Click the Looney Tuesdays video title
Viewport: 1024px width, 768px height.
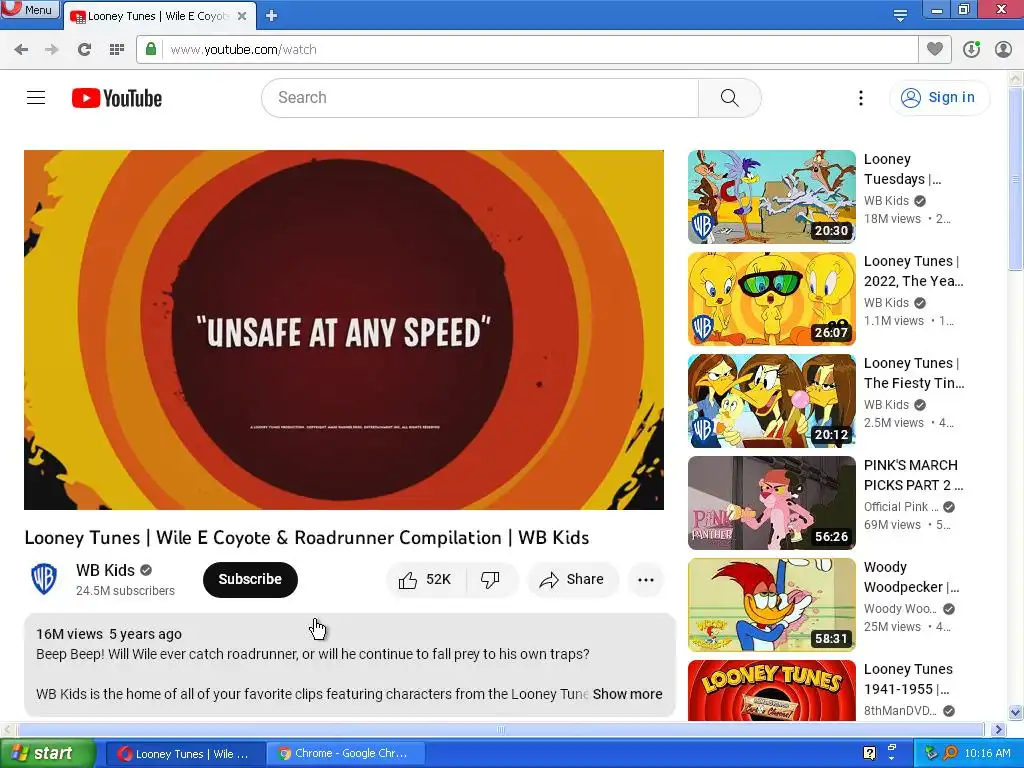903,169
